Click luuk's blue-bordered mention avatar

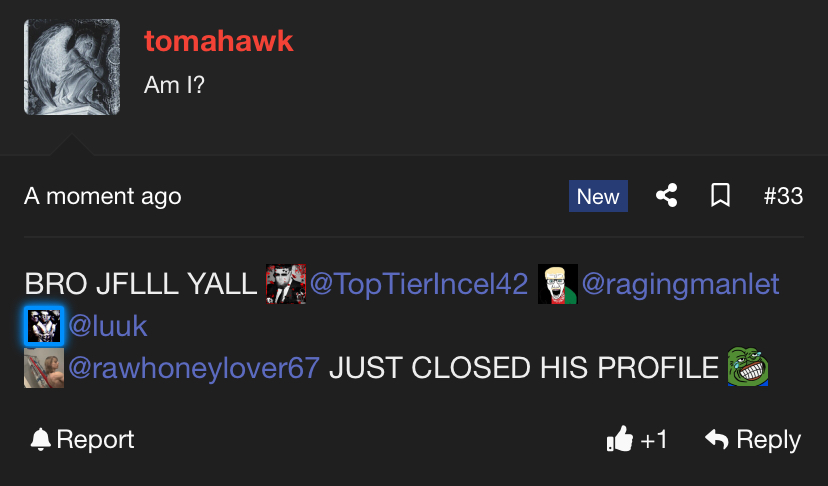click(x=44, y=326)
